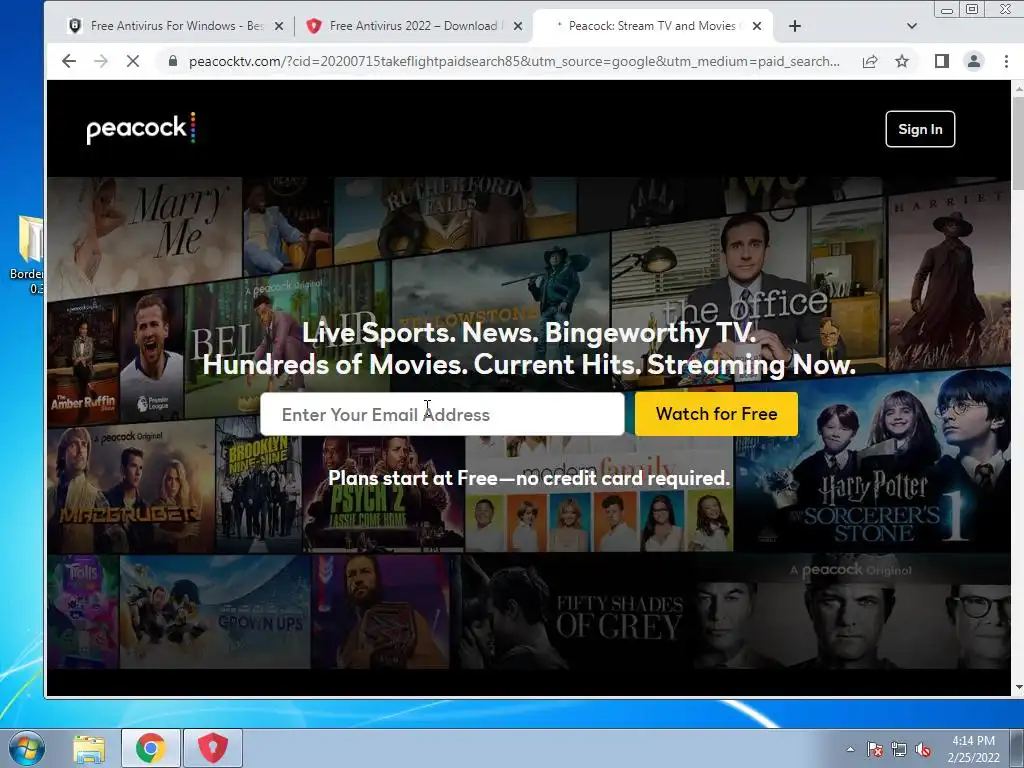This screenshot has width=1024, height=768.
Task: Click the address bar URL
Action: [x=514, y=61]
